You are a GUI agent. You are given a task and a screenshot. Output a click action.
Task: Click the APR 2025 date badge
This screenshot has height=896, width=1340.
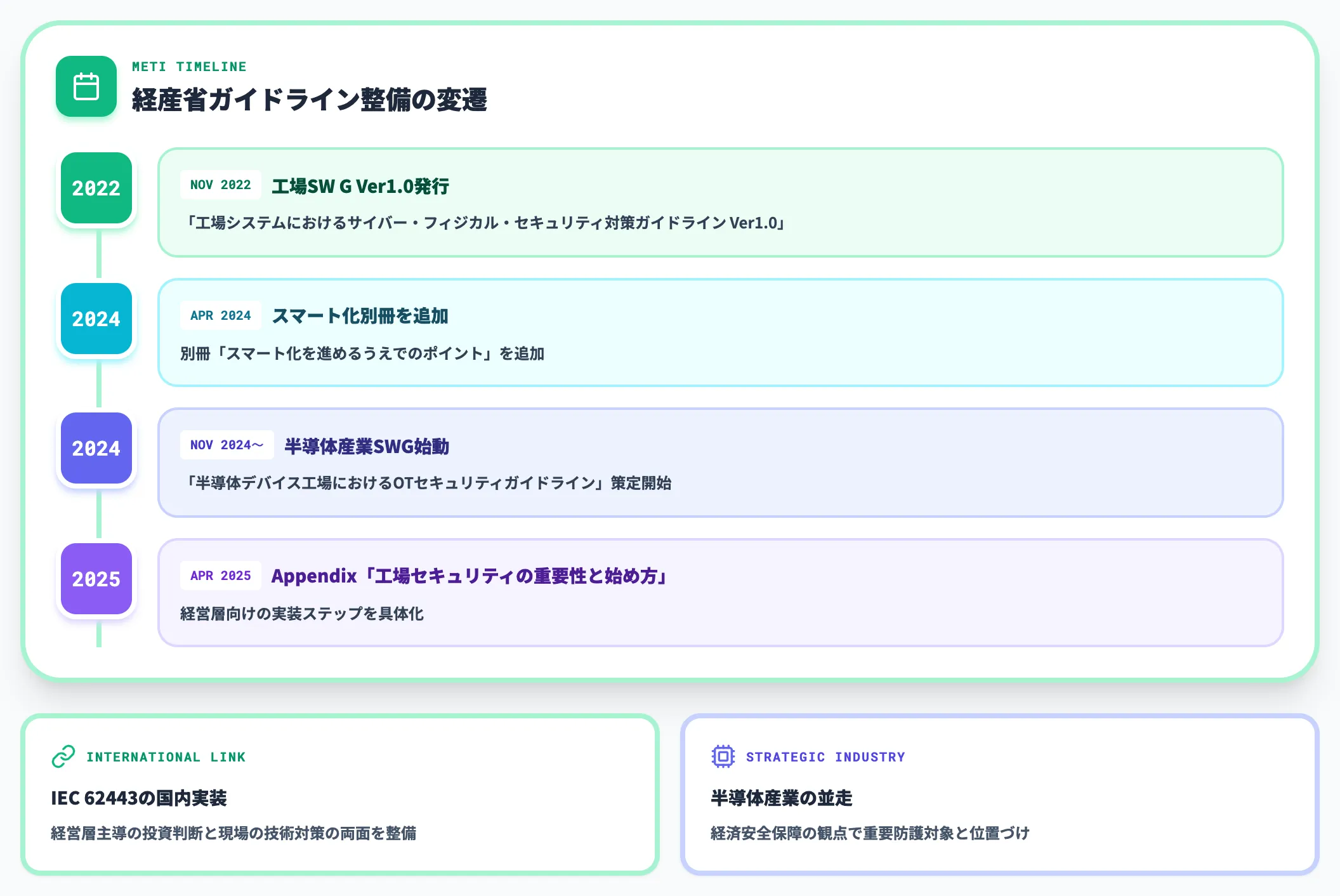click(221, 576)
